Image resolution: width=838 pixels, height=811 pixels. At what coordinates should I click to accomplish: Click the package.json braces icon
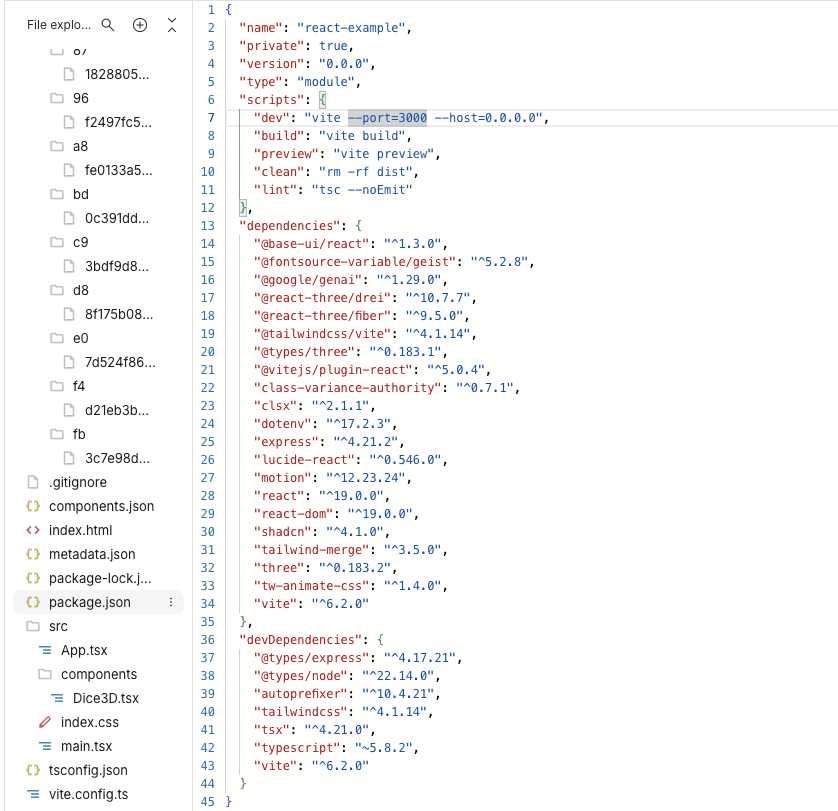pyautogui.click(x=33, y=603)
